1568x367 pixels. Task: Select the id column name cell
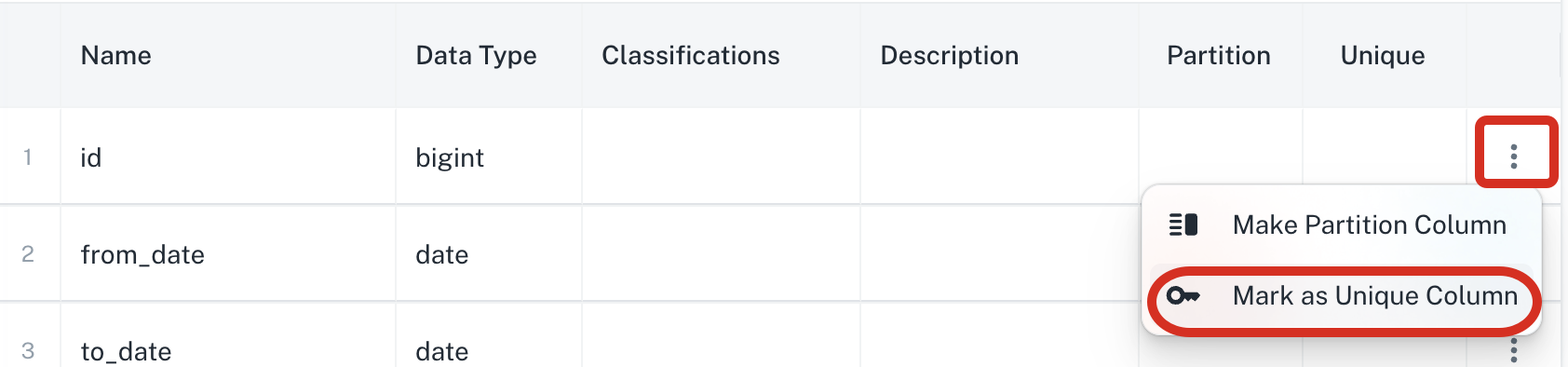click(x=228, y=156)
